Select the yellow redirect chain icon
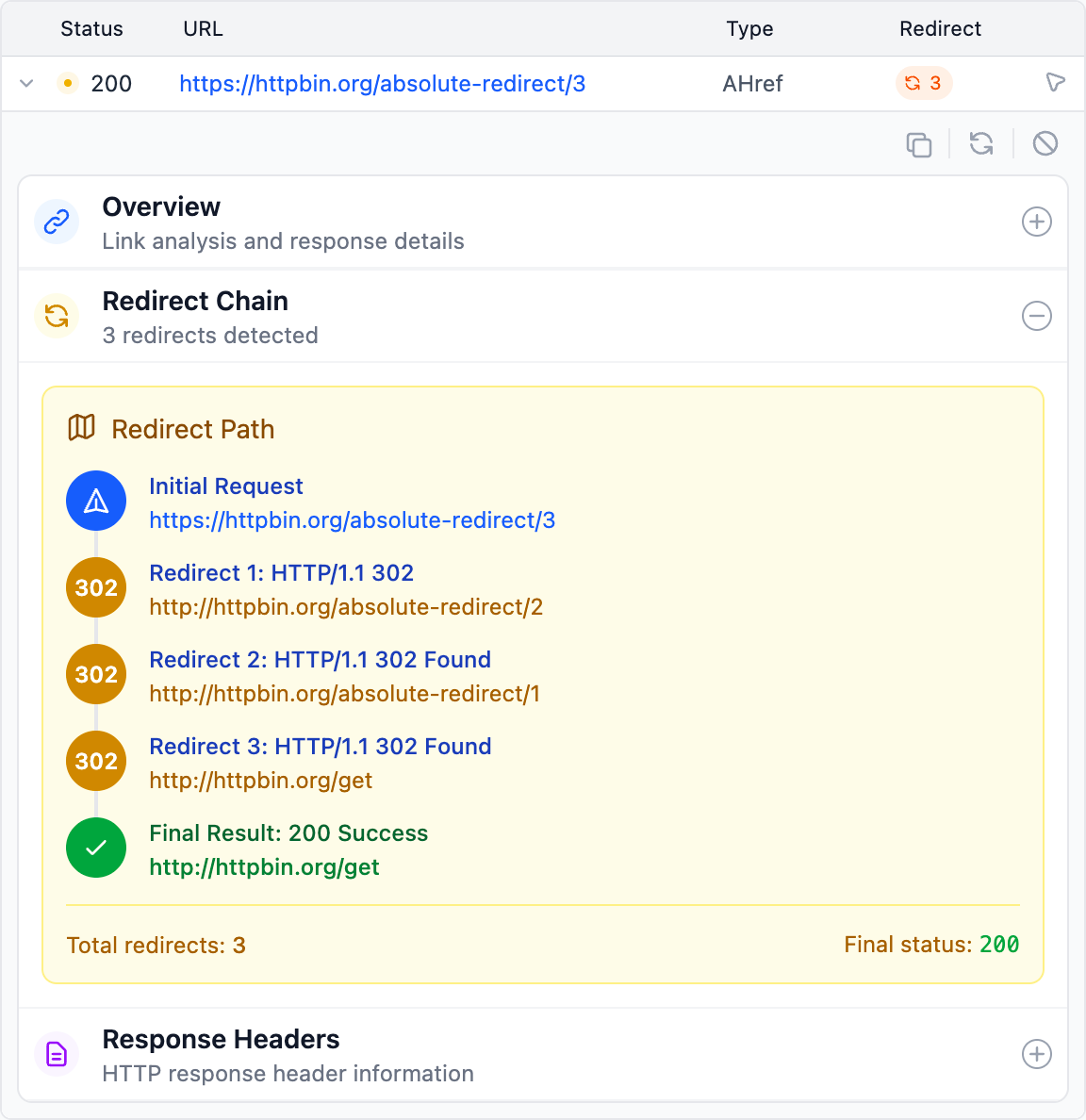Viewport: 1086px width, 1120px height. pos(57,316)
